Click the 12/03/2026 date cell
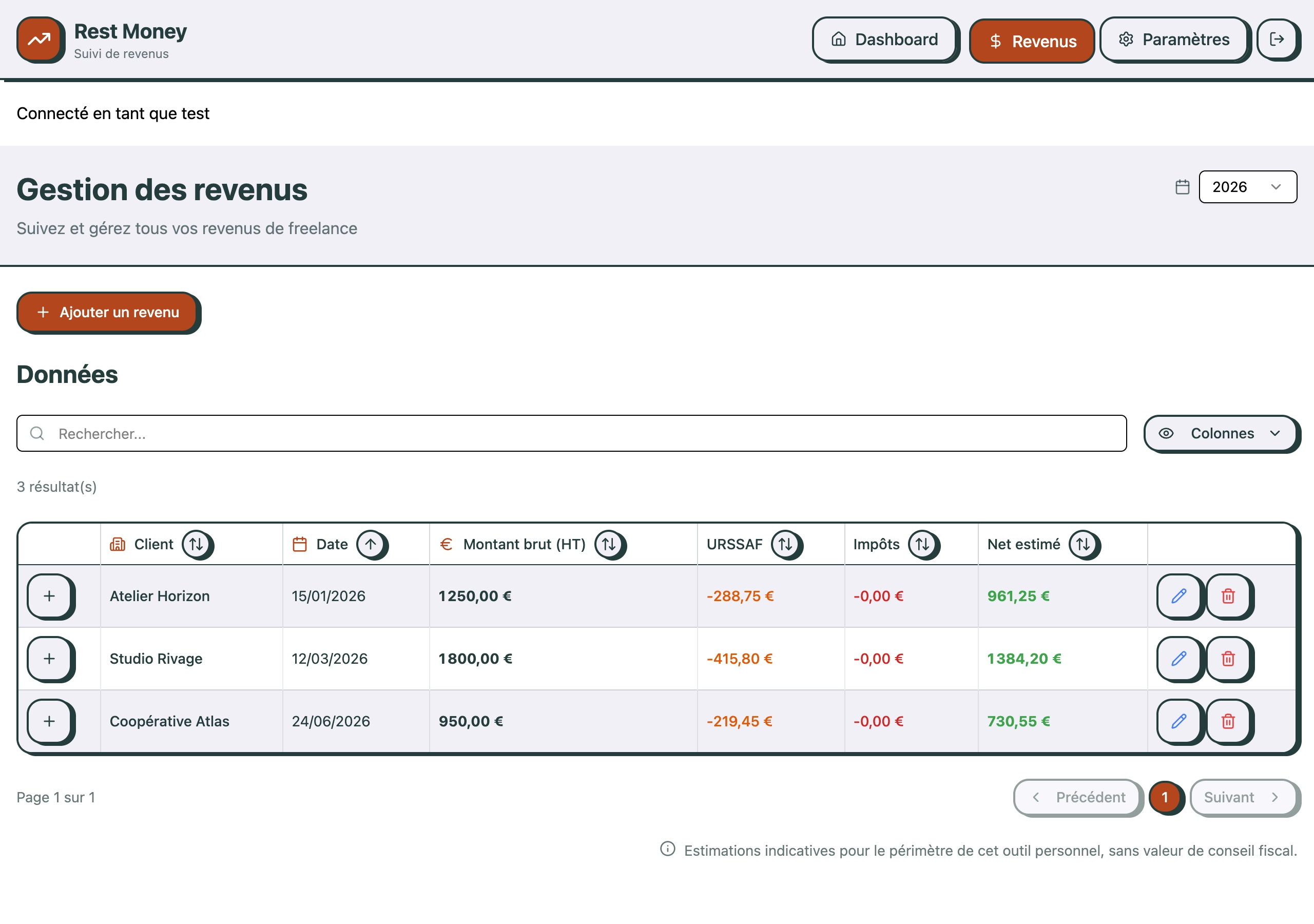Screen dimensions: 1314x924 pos(330,659)
